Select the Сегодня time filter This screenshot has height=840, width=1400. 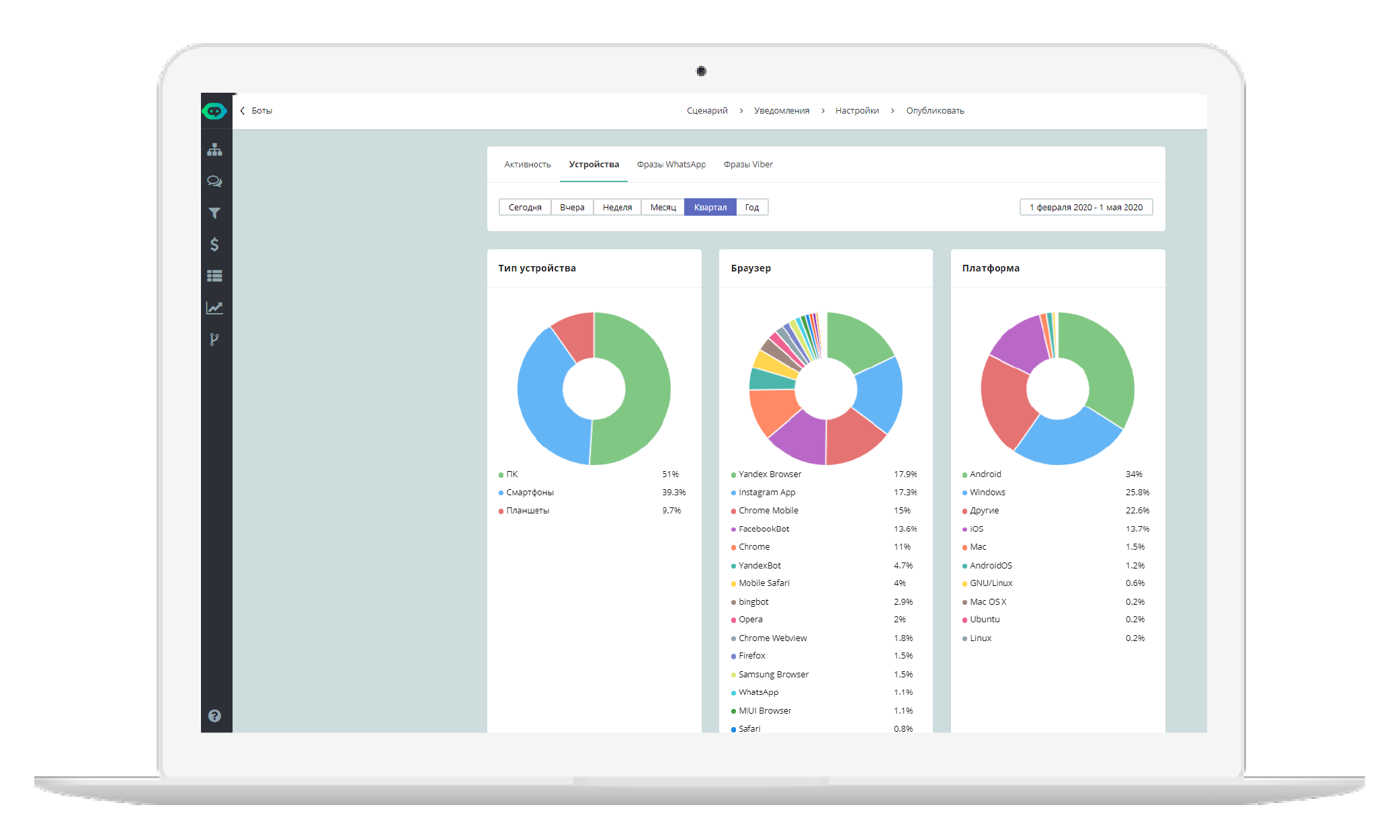(525, 207)
